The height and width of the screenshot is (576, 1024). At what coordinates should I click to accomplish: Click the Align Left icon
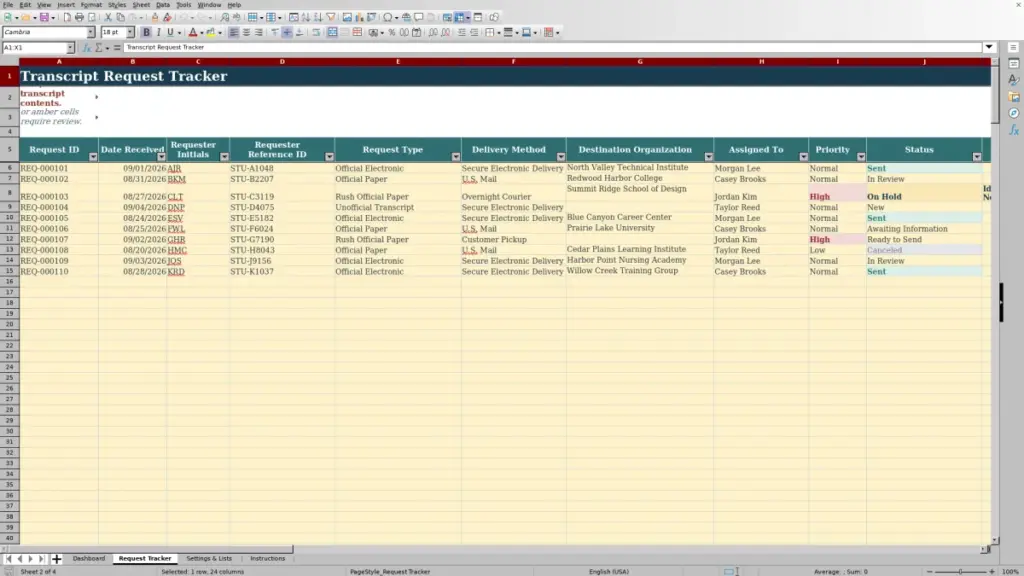click(234, 32)
